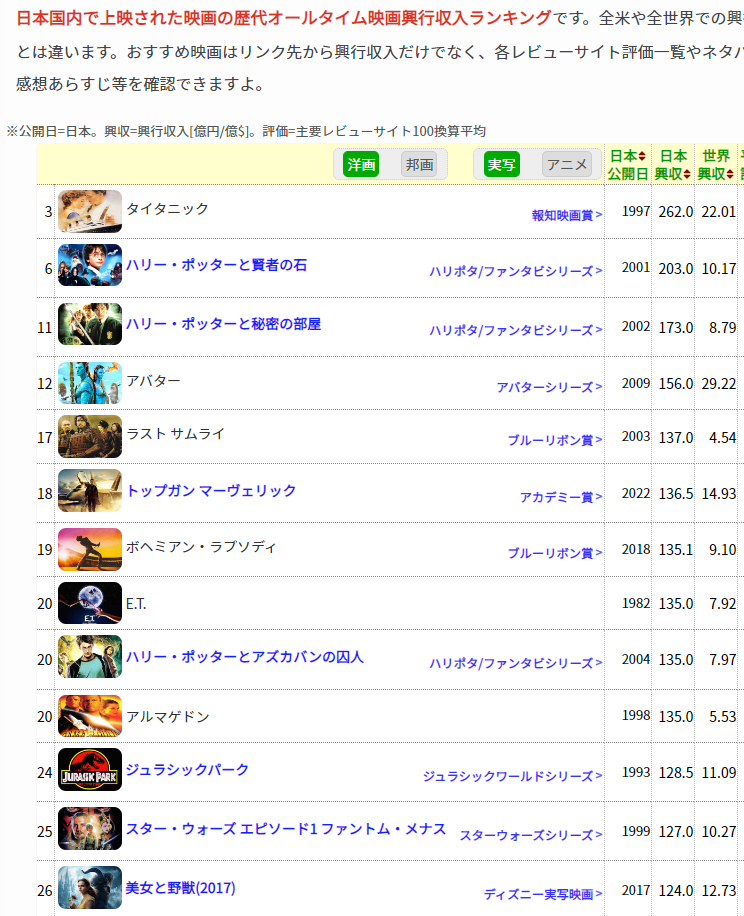Screen dimensions: 744x916
Task: Select ラスト サムライ title text
Action: pyautogui.click(x=175, y=433)
